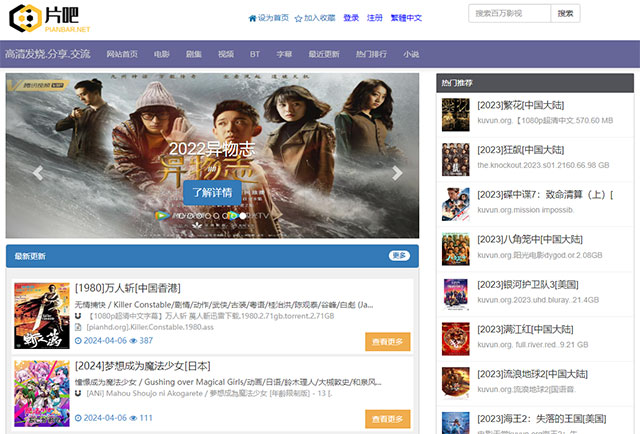Image resolution: width=640 pixels, height=434 pixels.
Task: Open 流浪地球2 poster thumbnail in sidebar
Action: [456, 383]
